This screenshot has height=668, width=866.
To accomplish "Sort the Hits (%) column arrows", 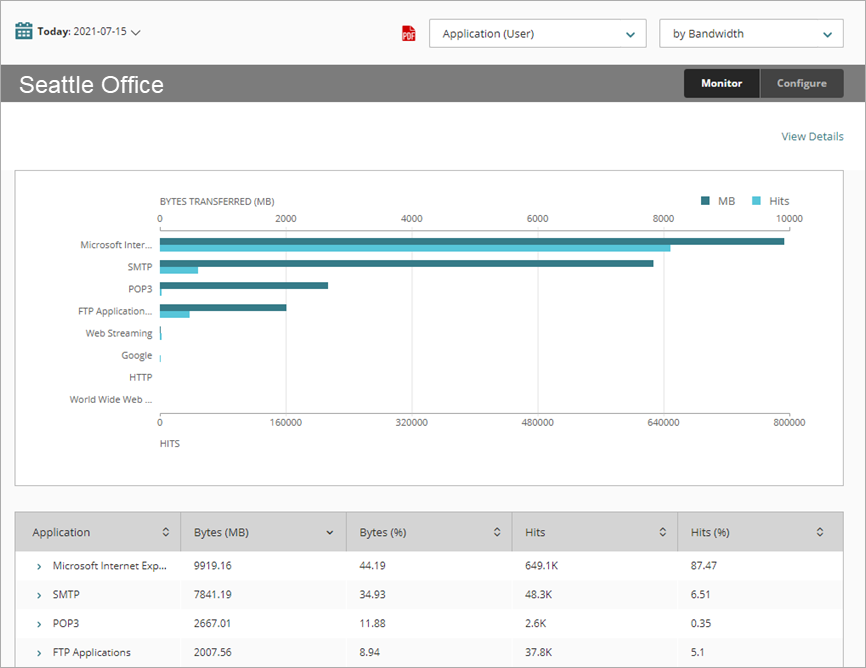I will tap(820, 532).
